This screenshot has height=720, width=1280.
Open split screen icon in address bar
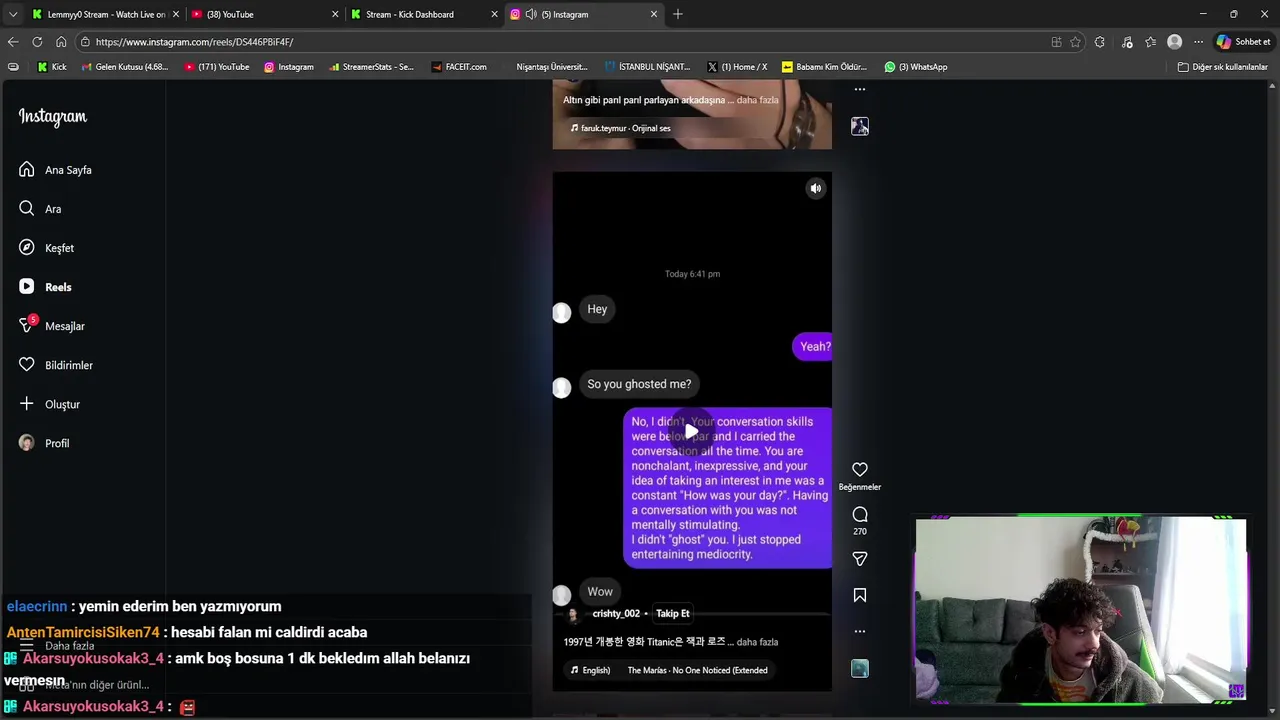(x=1056, y=42)
